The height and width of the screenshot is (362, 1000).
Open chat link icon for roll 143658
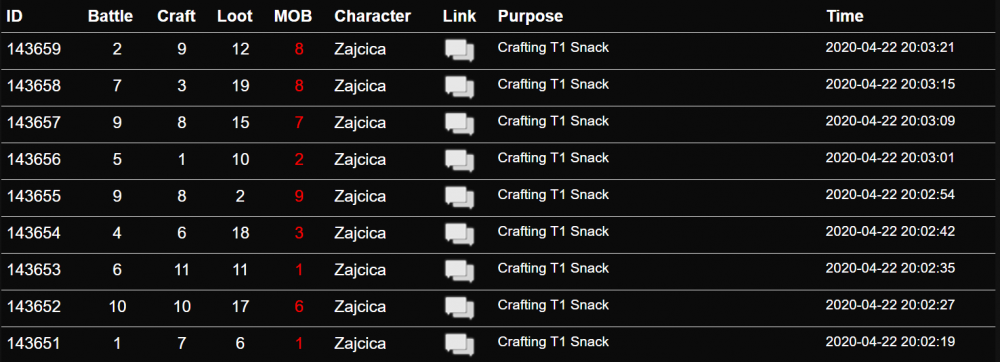point(459,87)
